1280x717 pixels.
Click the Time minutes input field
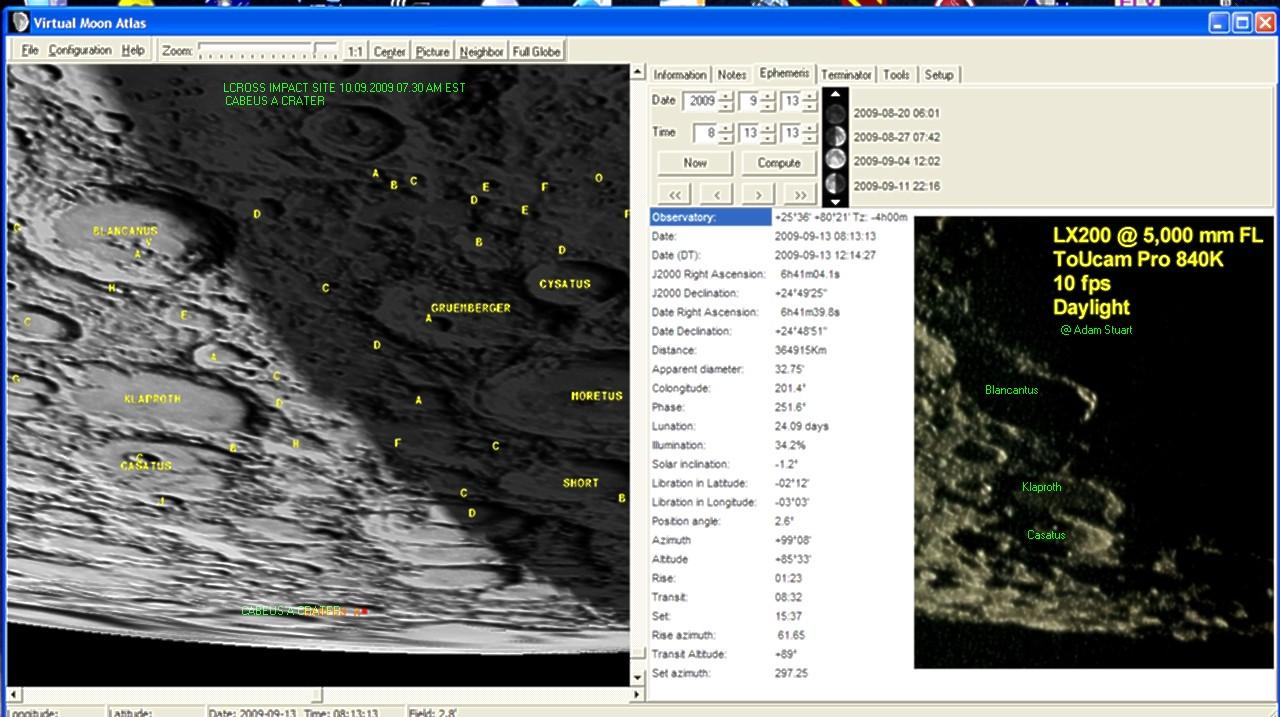(x=751, y=133)
